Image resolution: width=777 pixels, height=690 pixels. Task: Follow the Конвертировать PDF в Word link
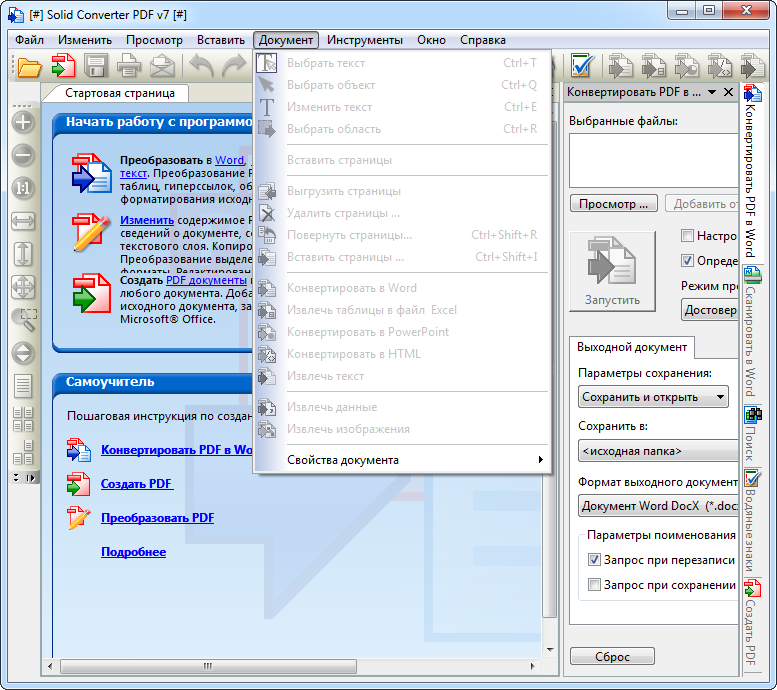point(176,450)
